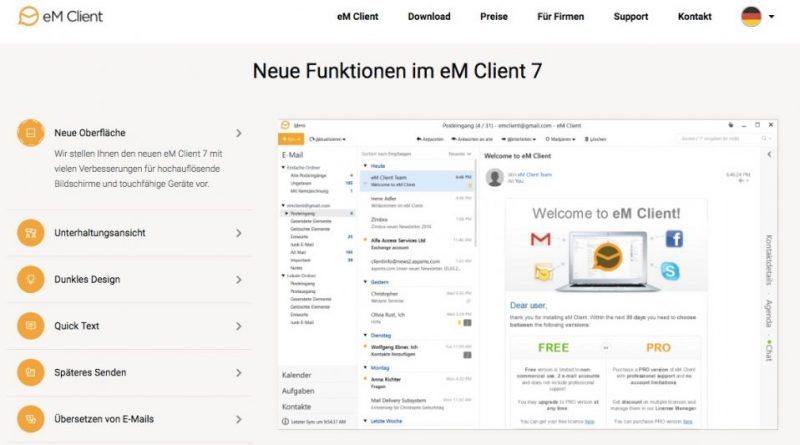
Task: Open the Preise pricing page
Action: tap(494, 16)
